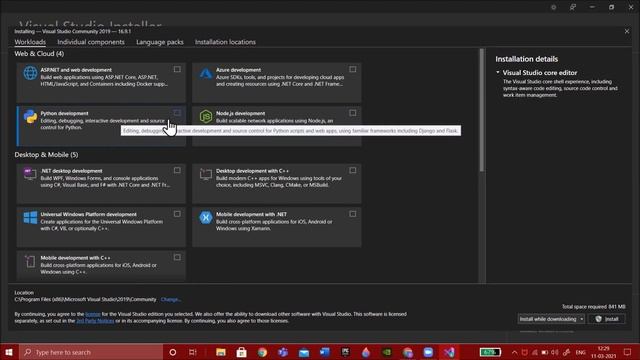Check Node.js development workload
The width and height of the screenshot is (640, 360).
click(x=353, y=113)
